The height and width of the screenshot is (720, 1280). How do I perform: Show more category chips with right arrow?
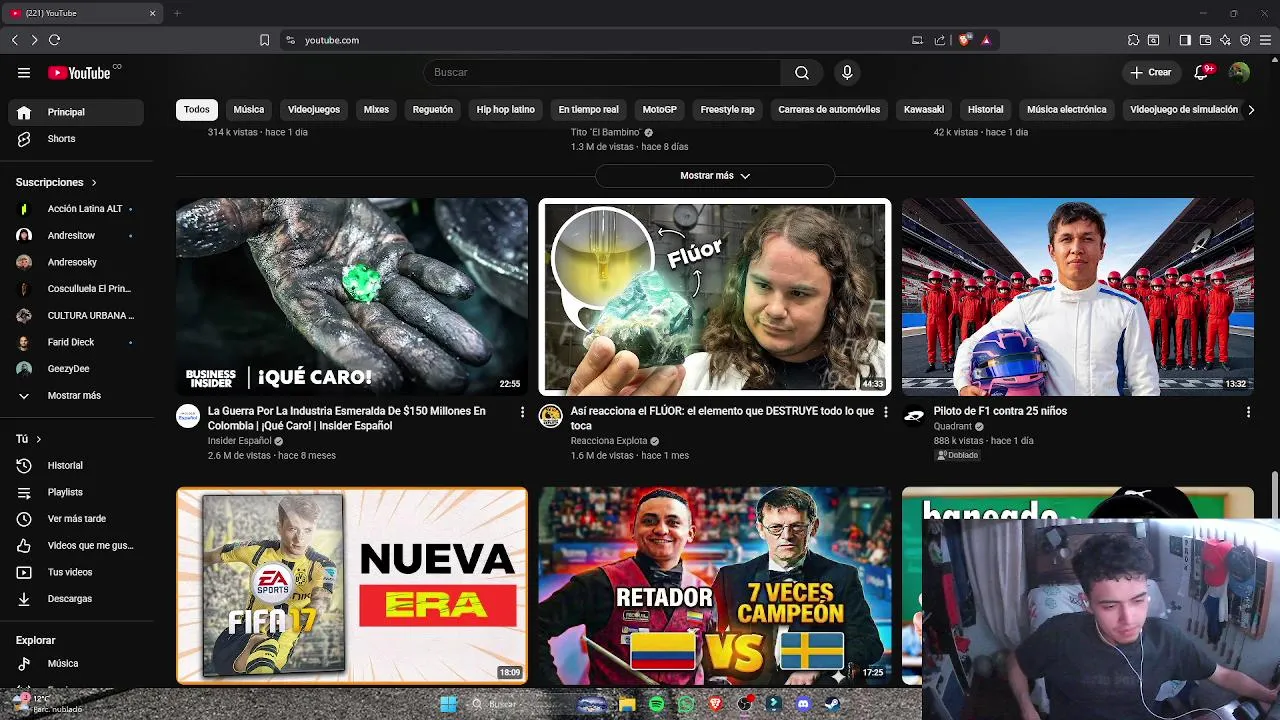pos(1250,110)
